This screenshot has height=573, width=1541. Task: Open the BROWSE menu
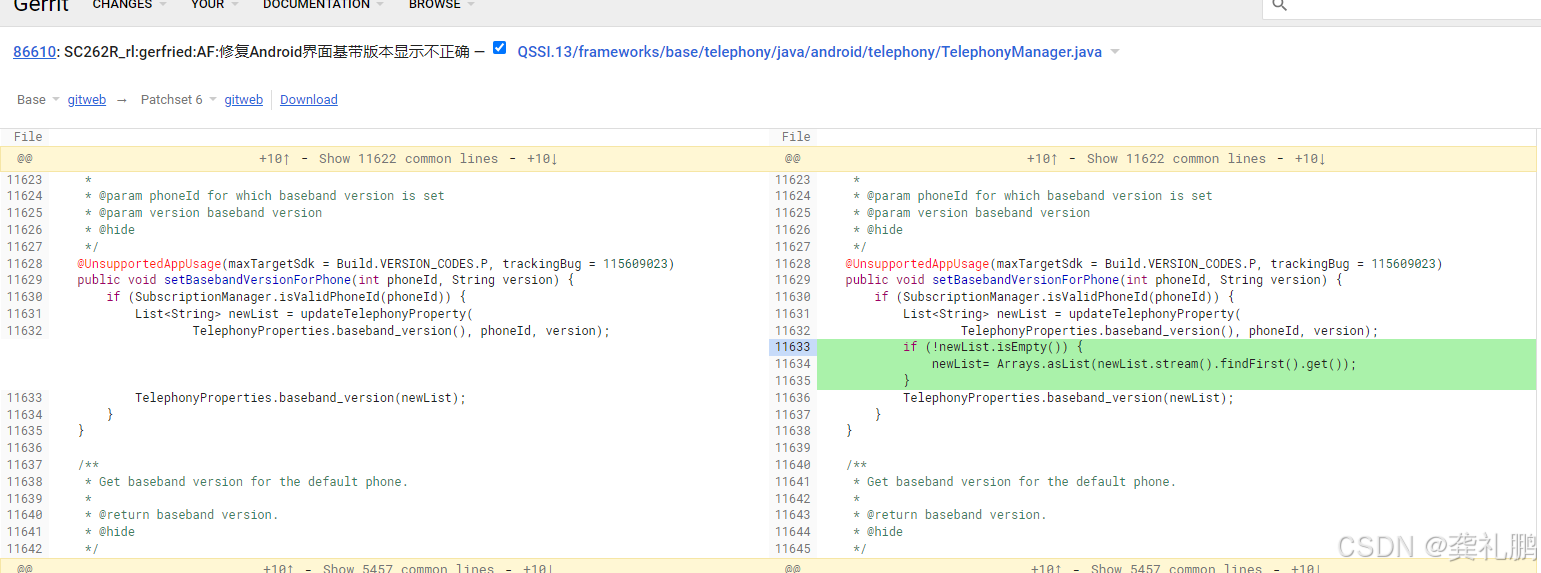coord(441,5)
